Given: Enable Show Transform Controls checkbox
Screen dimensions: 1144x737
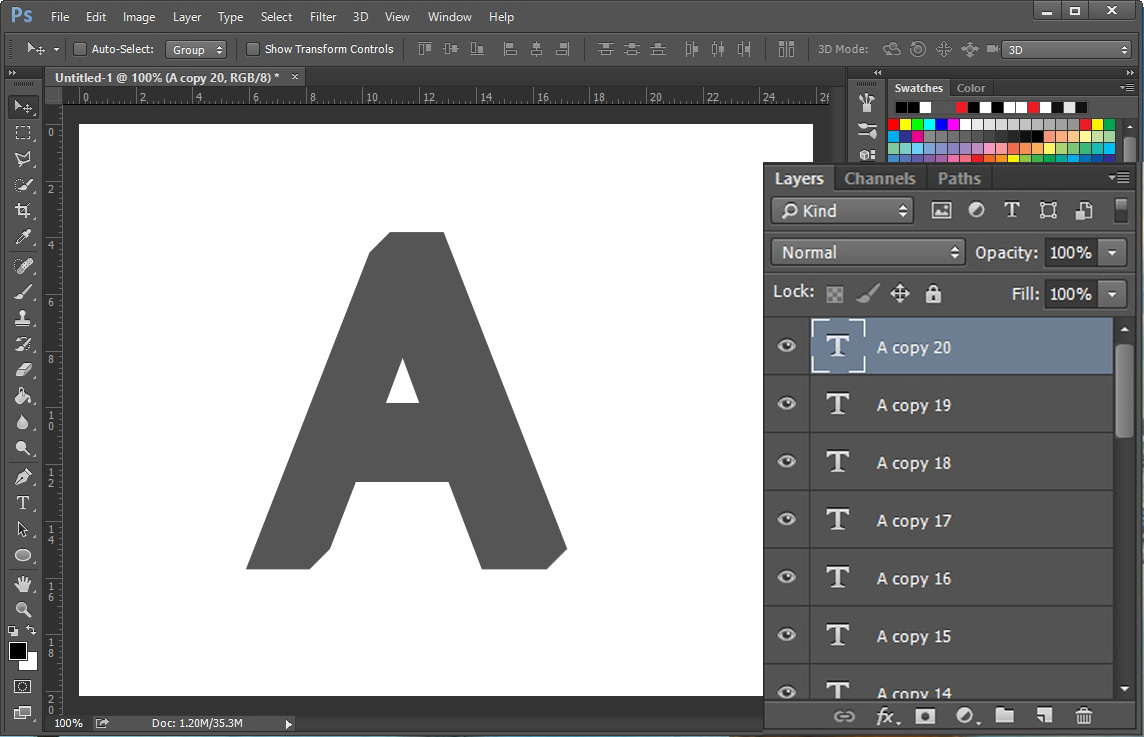Looking at the screenshot, I should point(252,49).
